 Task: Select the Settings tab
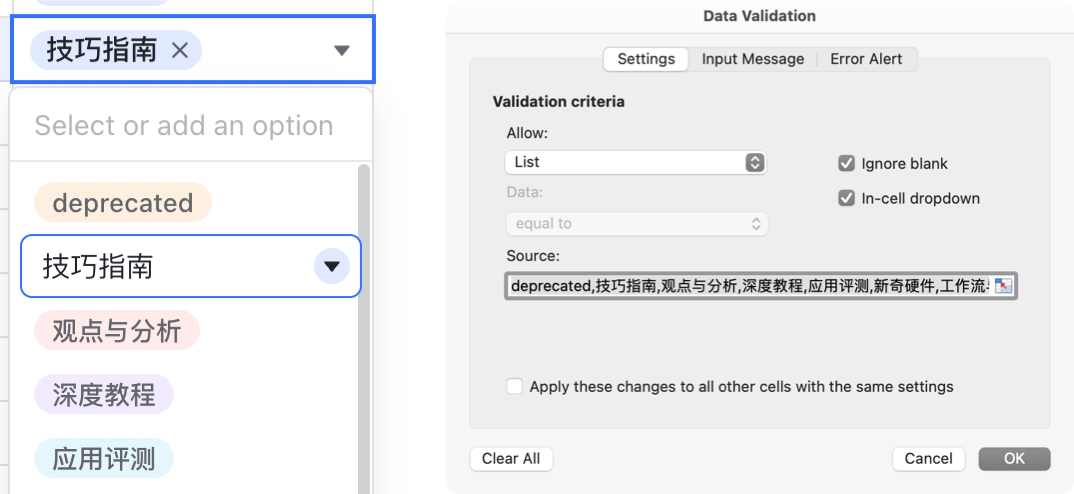click(x=646, y=59)
